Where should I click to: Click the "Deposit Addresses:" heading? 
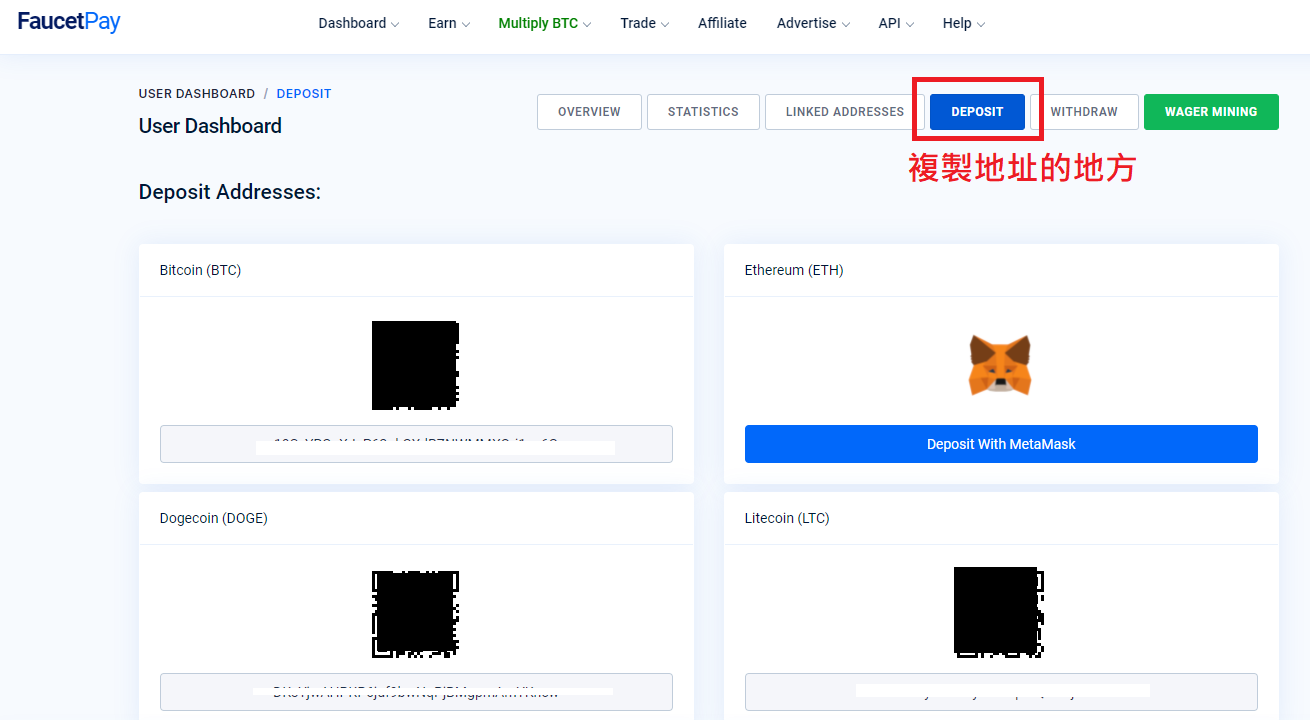(230, 192)
